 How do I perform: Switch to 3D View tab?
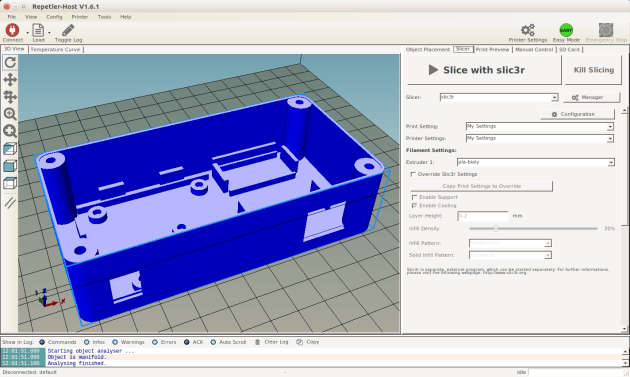(14, 49)
